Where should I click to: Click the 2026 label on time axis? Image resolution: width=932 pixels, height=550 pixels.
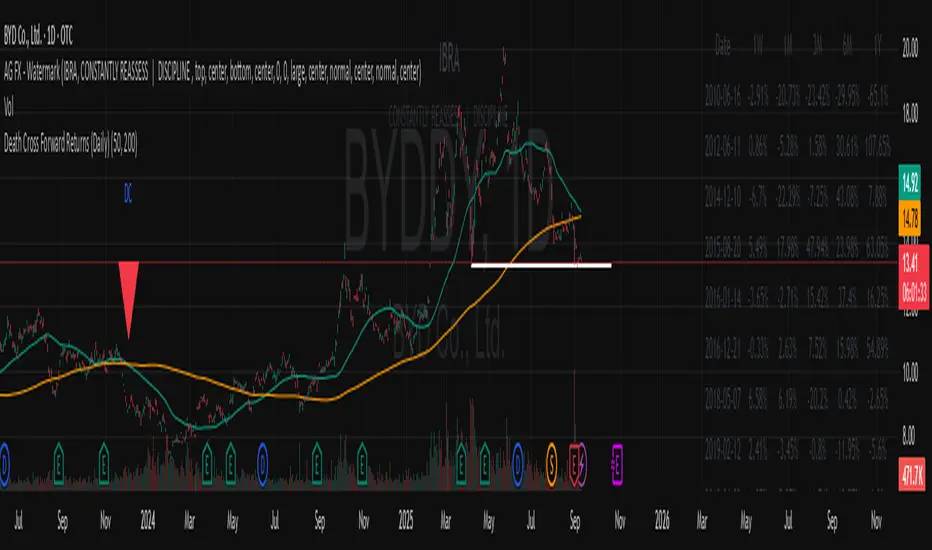[x=662, y=521]
